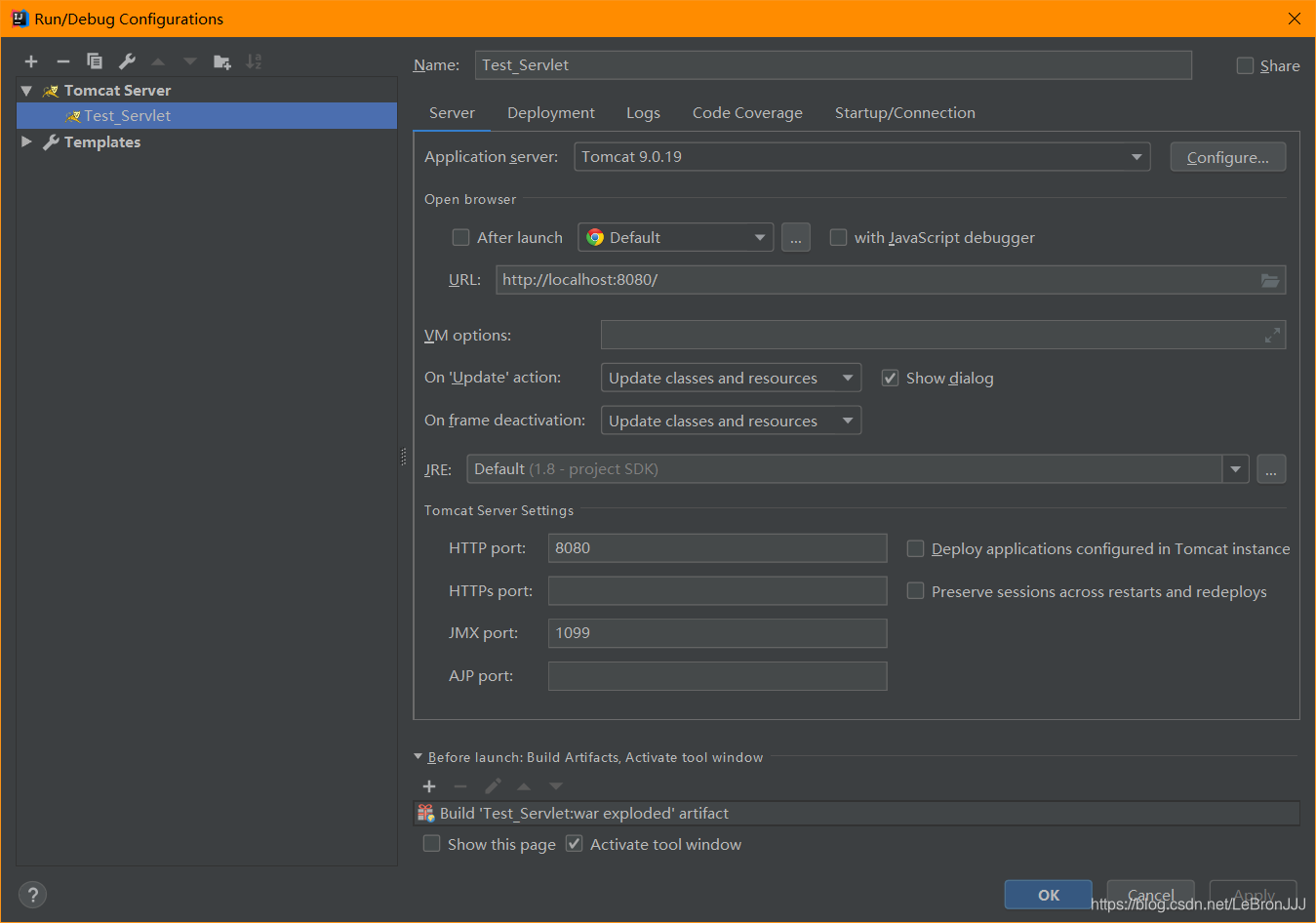Move configuration up in the list toolbar
Screen dimensions: 1316x923
coord(158,61)
